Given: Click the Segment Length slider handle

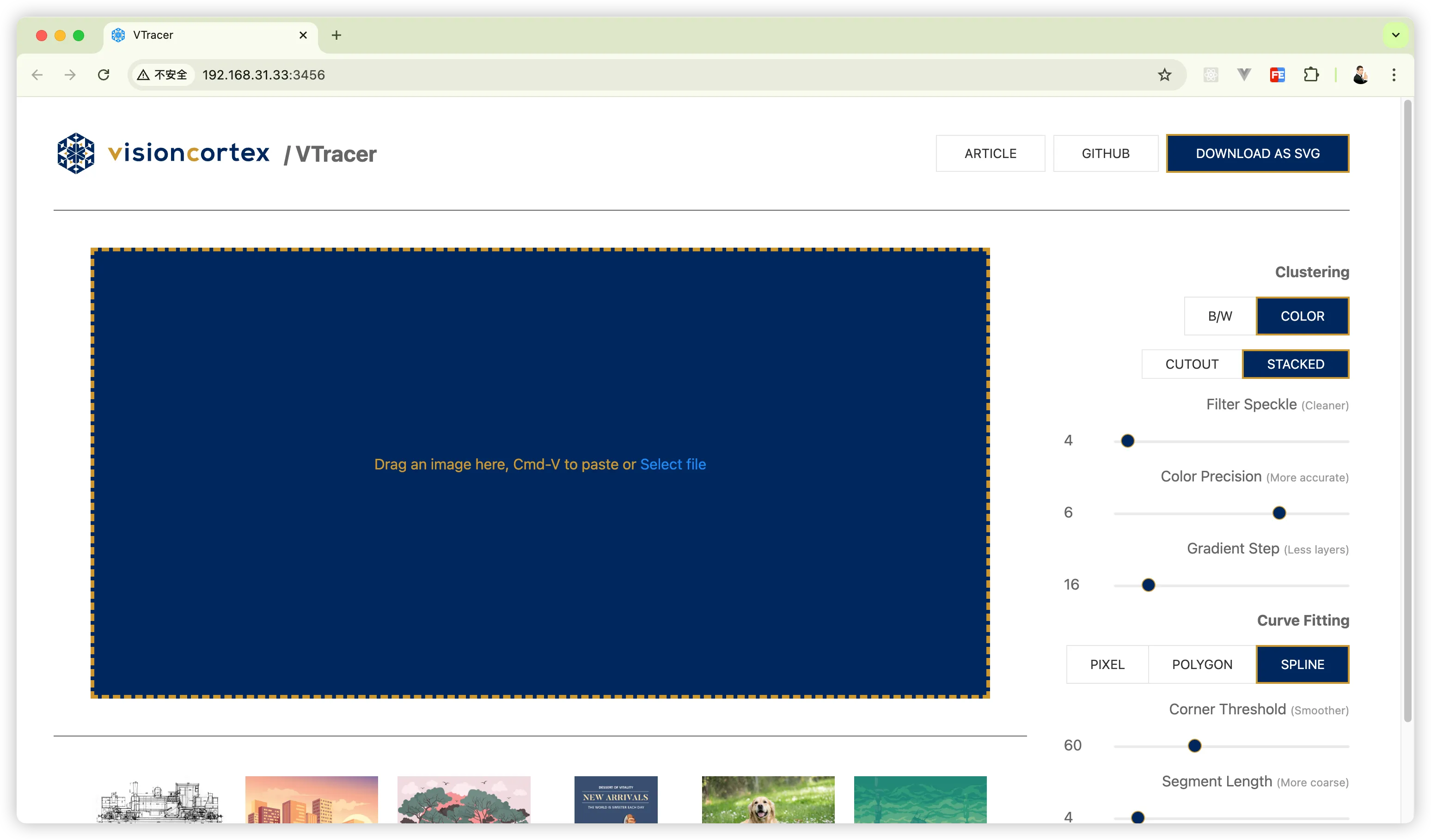Looking at the screenshot, I should coord(1137,818).
